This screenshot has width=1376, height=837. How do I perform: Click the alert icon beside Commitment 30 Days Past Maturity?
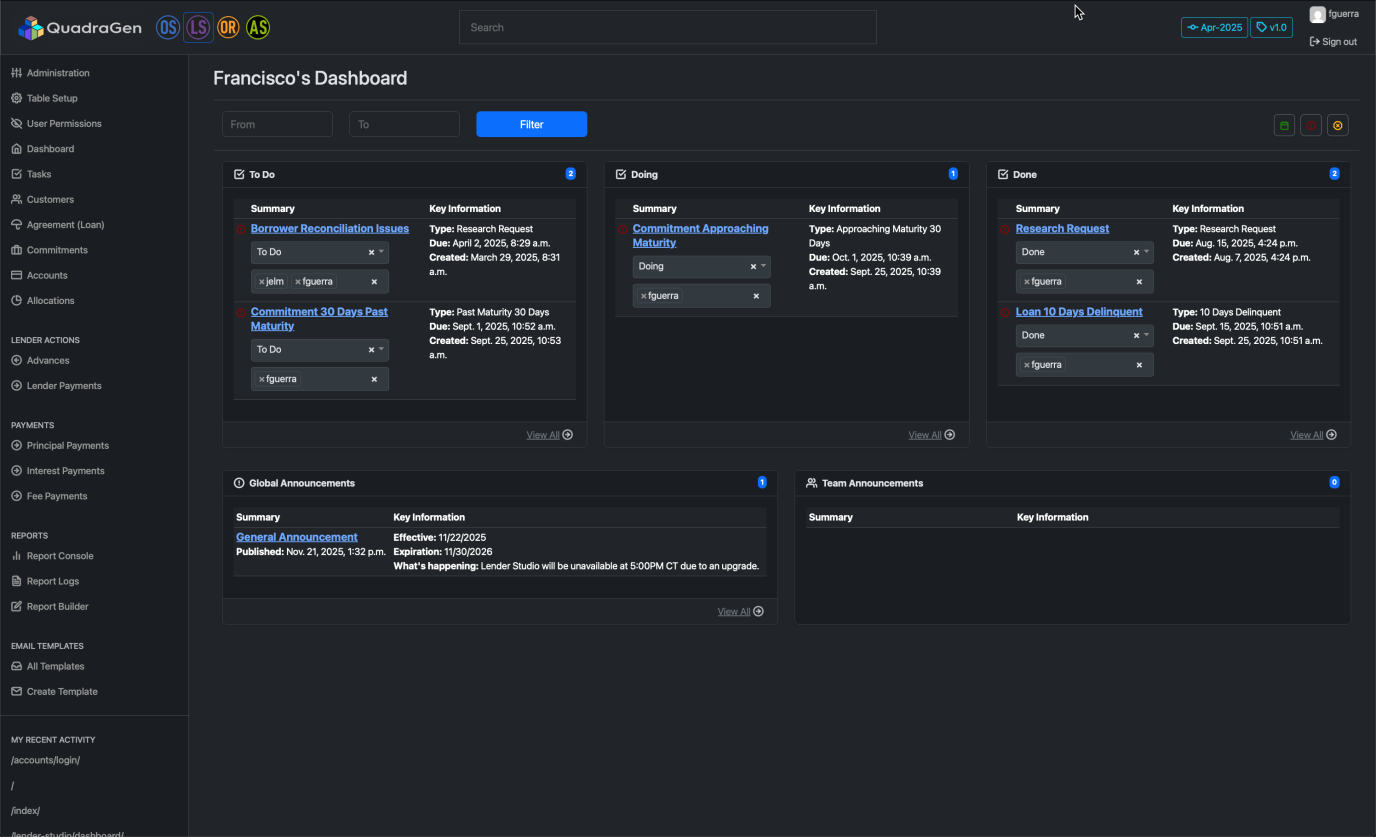point(241,312)
